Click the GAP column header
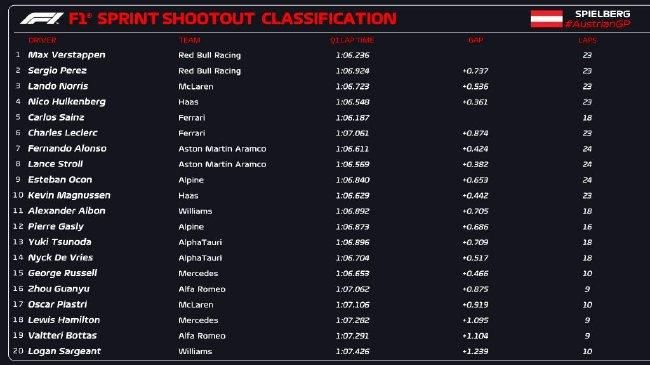Image resolution: width=650 pixels, height=365 pixels. tap(475, 40)
